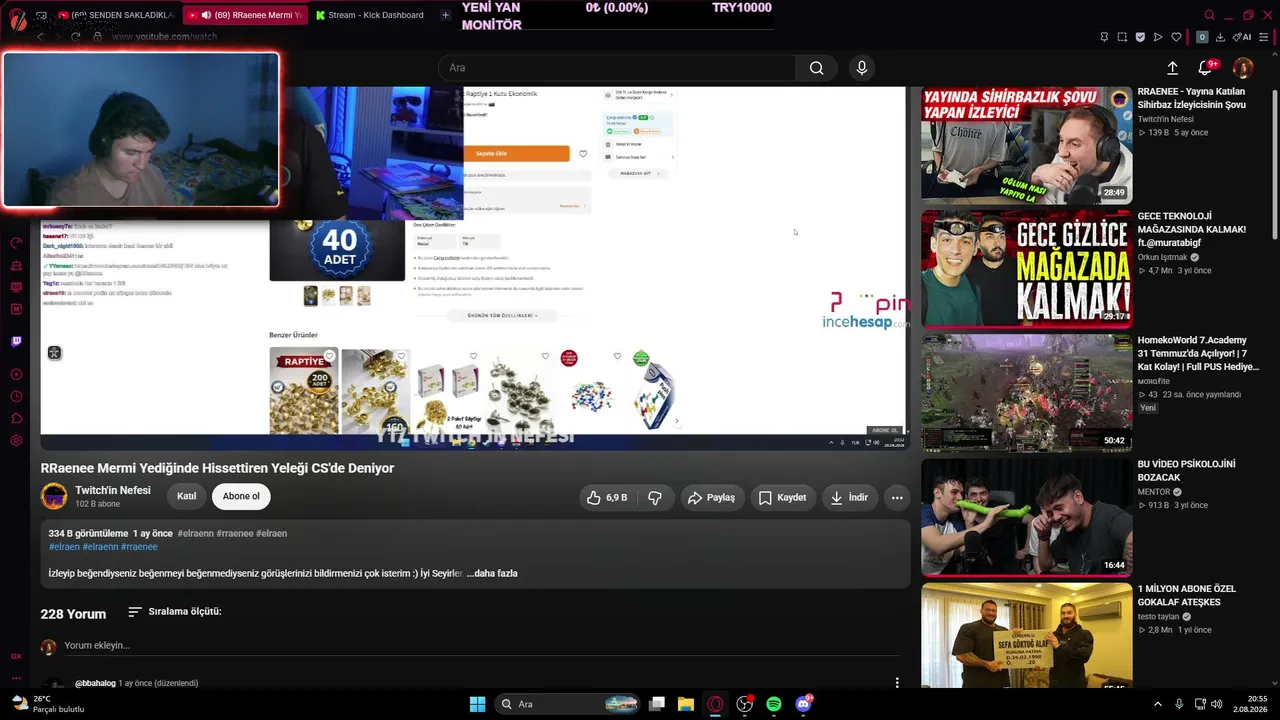Open the browser AI assistant button

[1243, 37]
